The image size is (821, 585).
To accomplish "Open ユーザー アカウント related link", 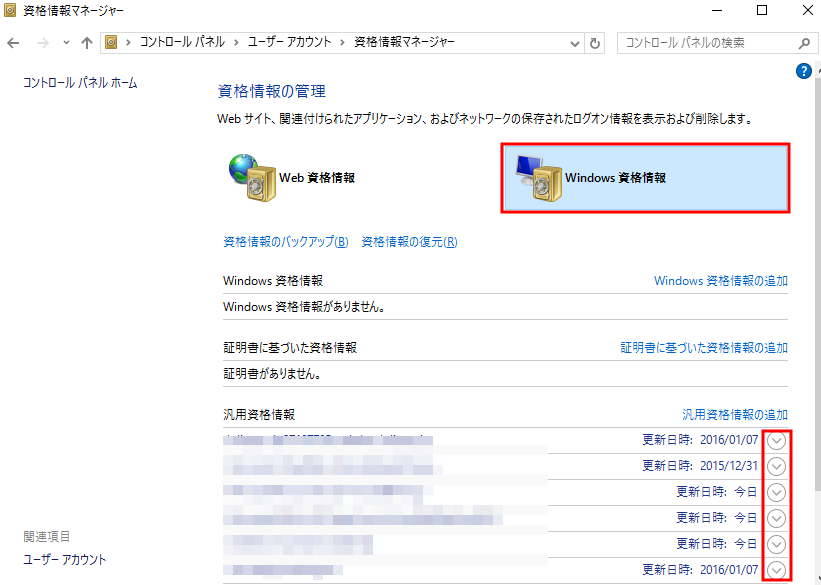I will (64, 559).
